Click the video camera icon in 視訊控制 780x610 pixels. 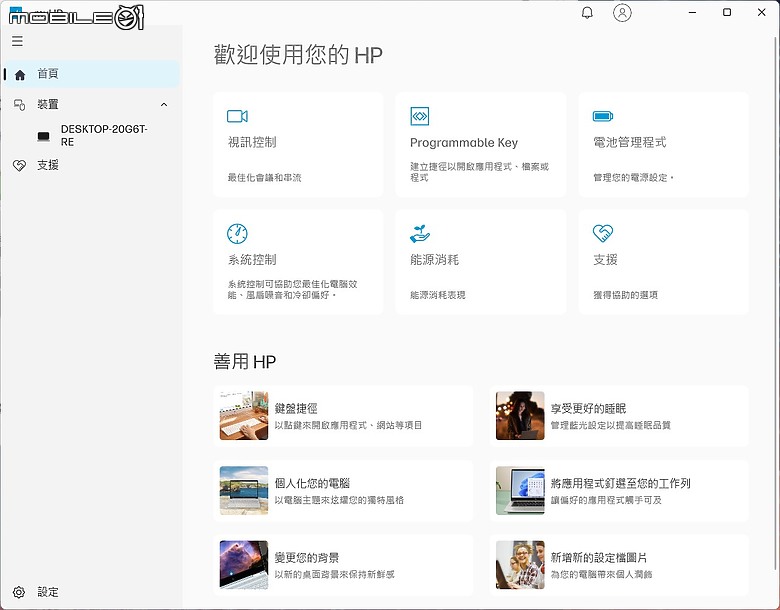point(237,116)
